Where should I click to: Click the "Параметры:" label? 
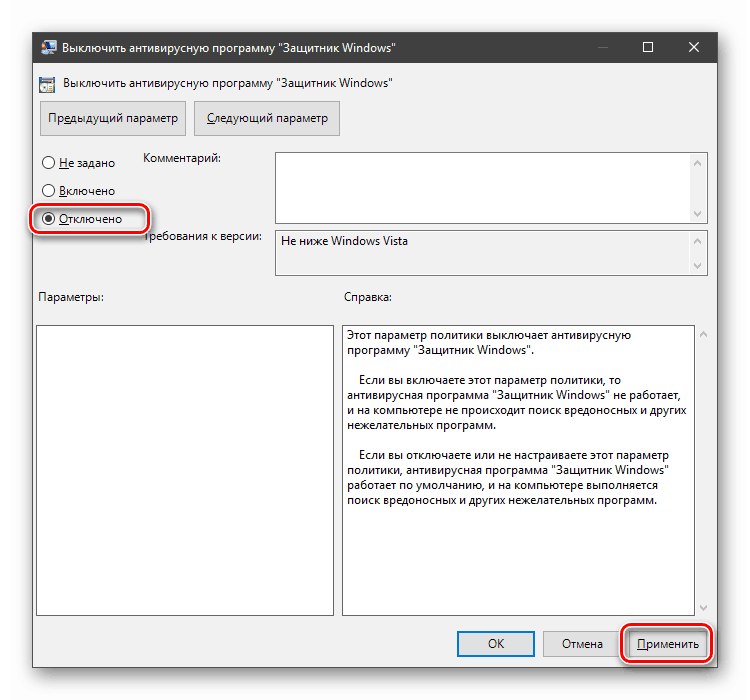[71, 297]
